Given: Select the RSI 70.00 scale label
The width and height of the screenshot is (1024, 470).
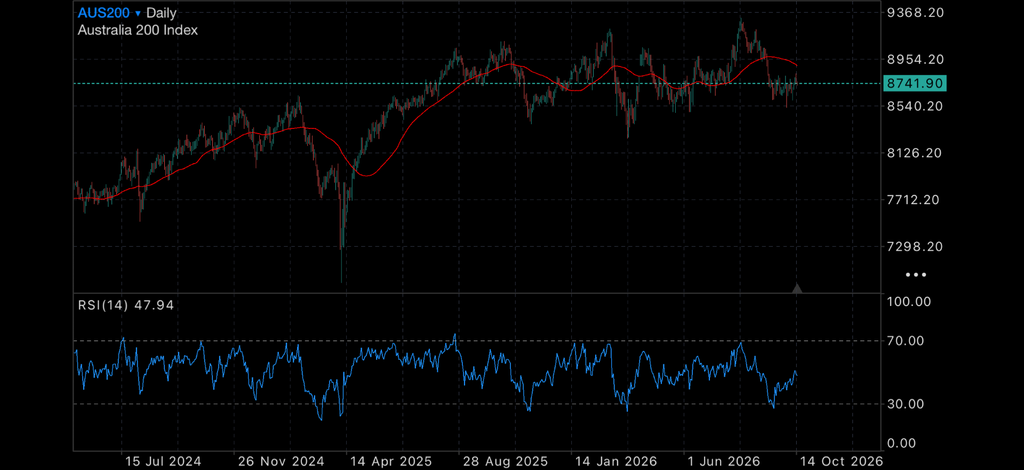Looking at the screenshot, I should (906, 341).
